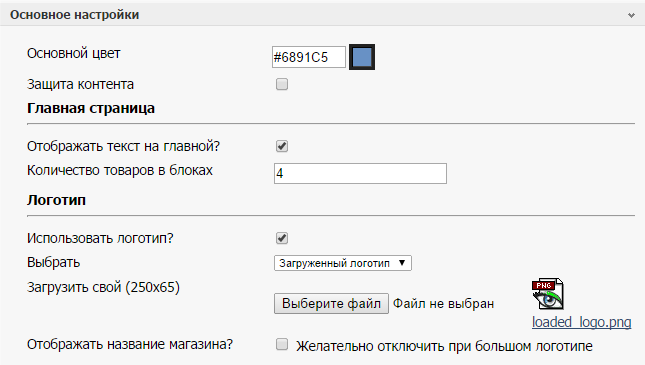645x365 pixels.
Task: Click the Выберите файл button
Action: pos(331,303)
